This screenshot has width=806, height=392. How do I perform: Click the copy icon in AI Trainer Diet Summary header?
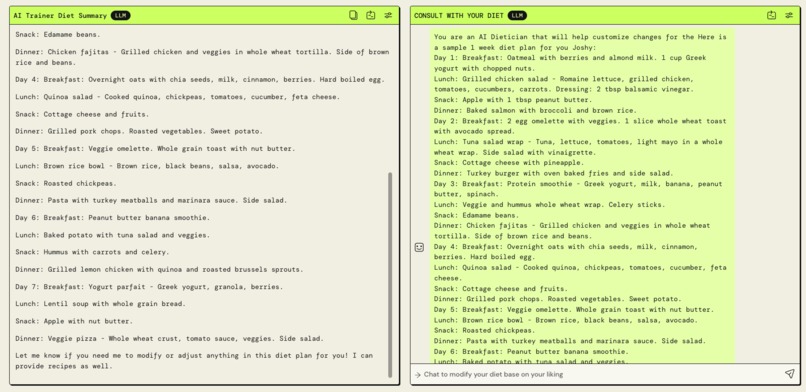pos(353,15)
